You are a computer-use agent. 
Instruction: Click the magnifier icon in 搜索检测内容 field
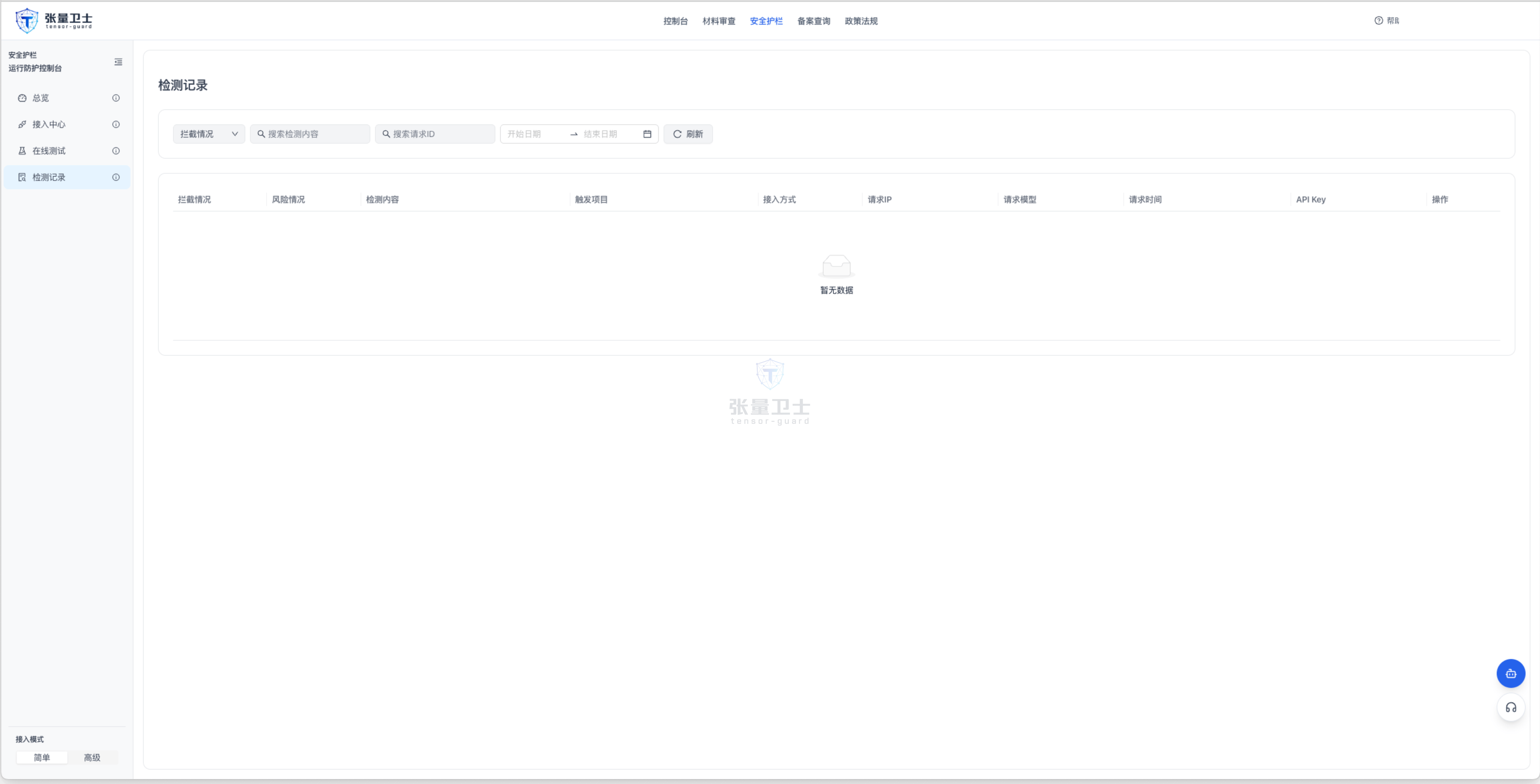coord(261,134)
